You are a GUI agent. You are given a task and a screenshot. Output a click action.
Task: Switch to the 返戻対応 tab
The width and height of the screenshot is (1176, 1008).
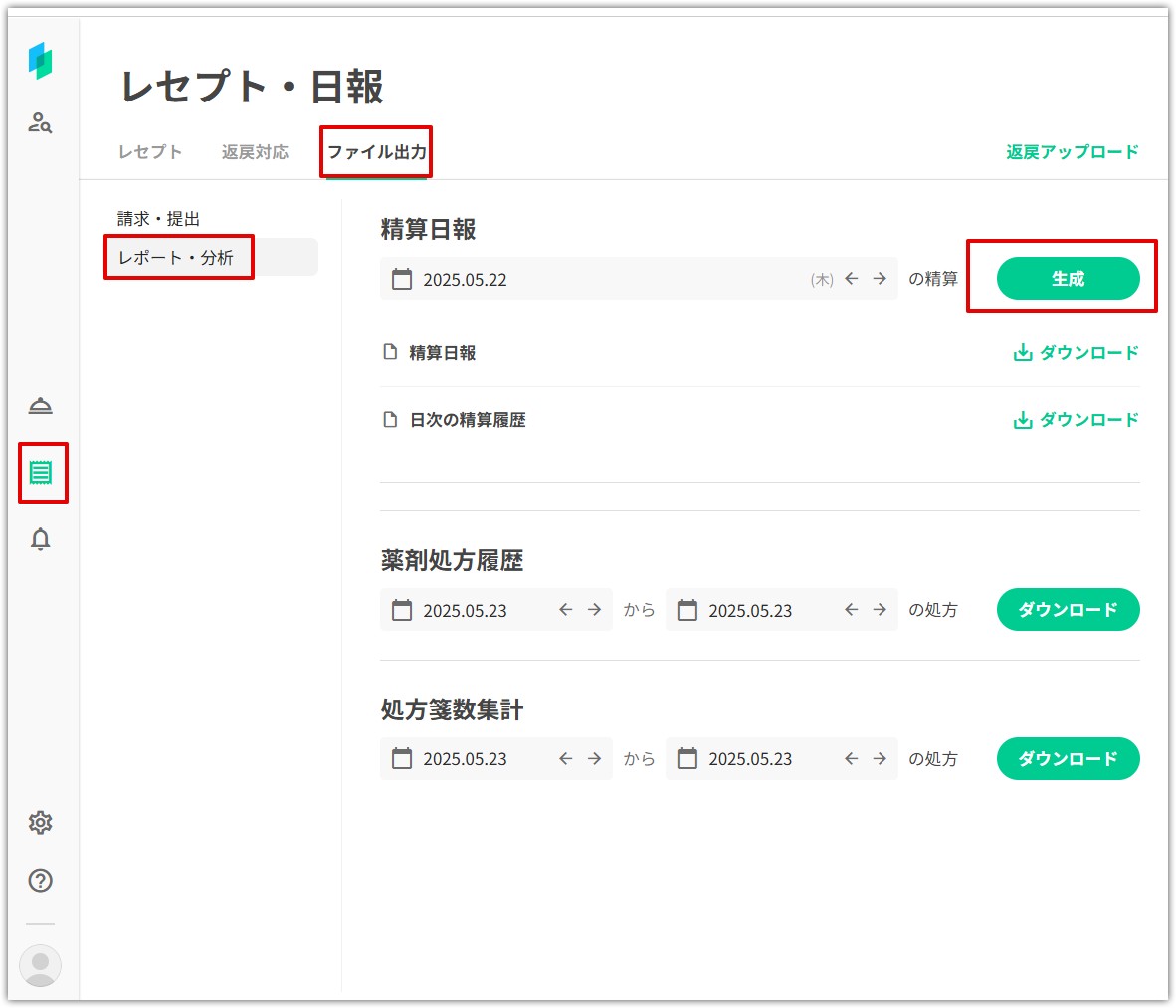click(x=255, y=152)
